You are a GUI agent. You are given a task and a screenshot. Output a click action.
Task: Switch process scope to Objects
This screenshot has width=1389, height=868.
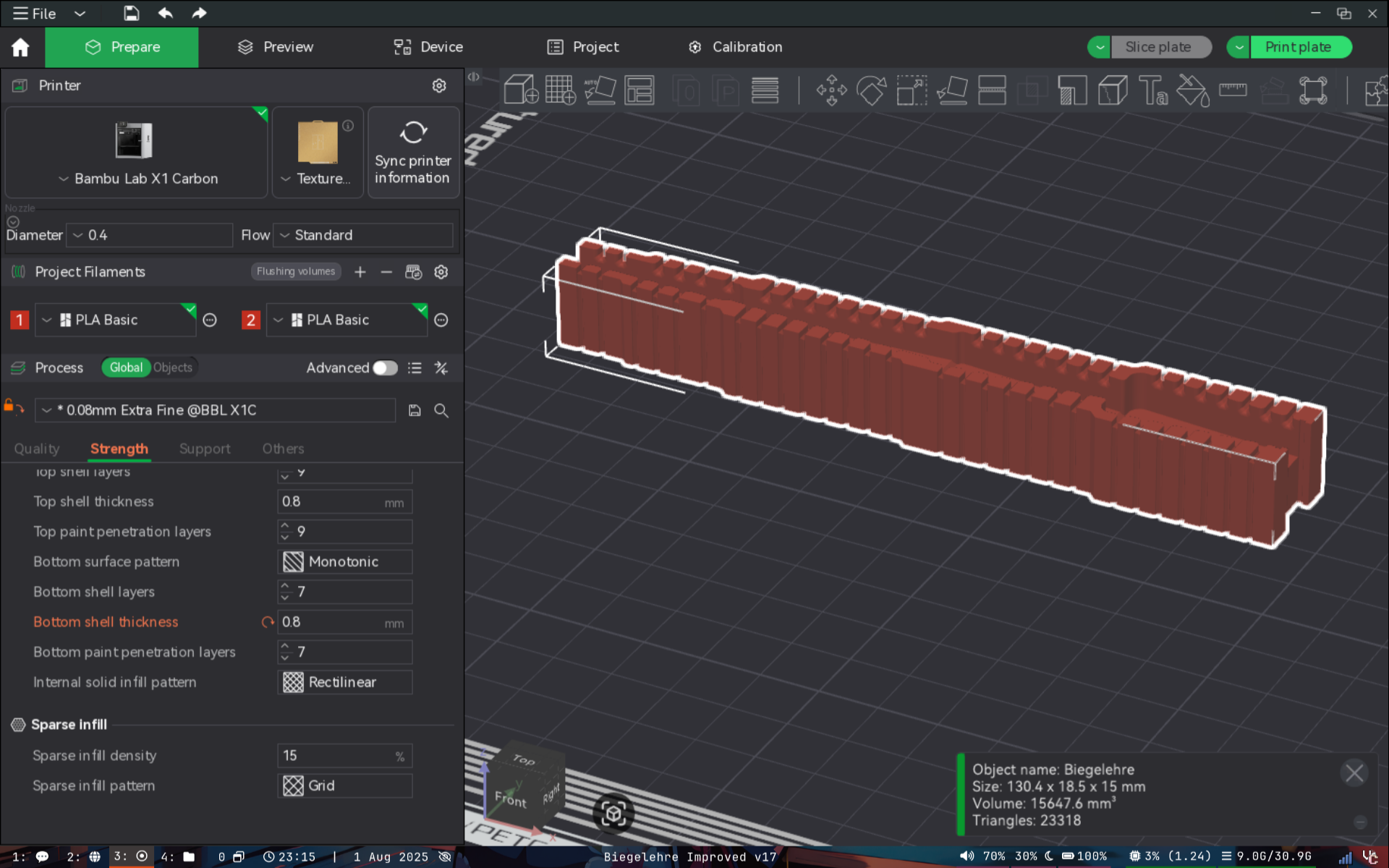(173, 367)
